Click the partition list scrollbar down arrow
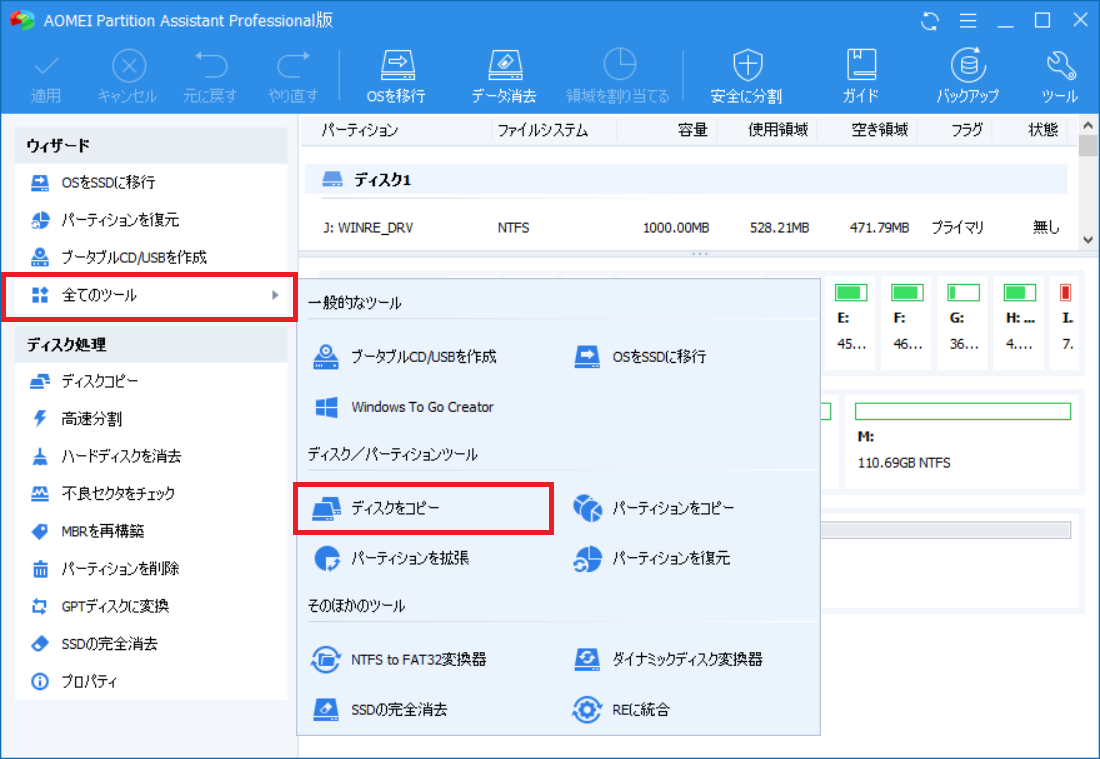Viewport: 1100px width, 759px height. coord(1088,240)
